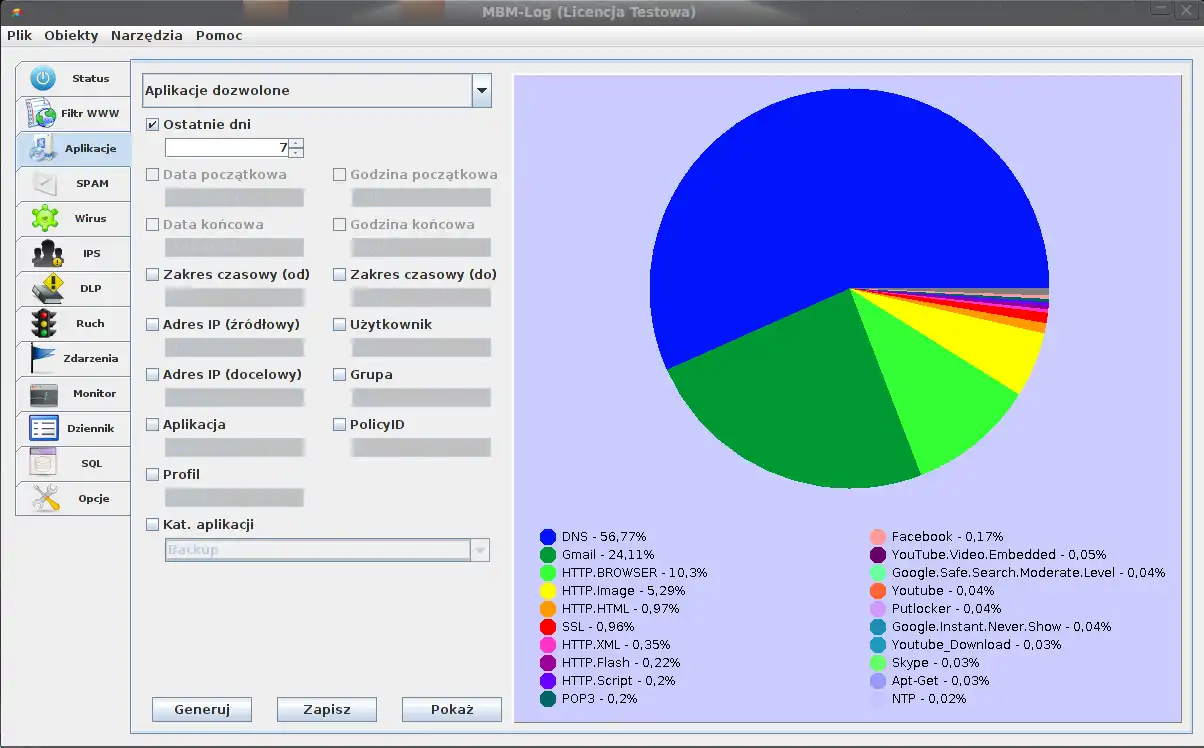1204x748 pixels.
Task: Open the Ruch traffic light icon
Action: 44,323
